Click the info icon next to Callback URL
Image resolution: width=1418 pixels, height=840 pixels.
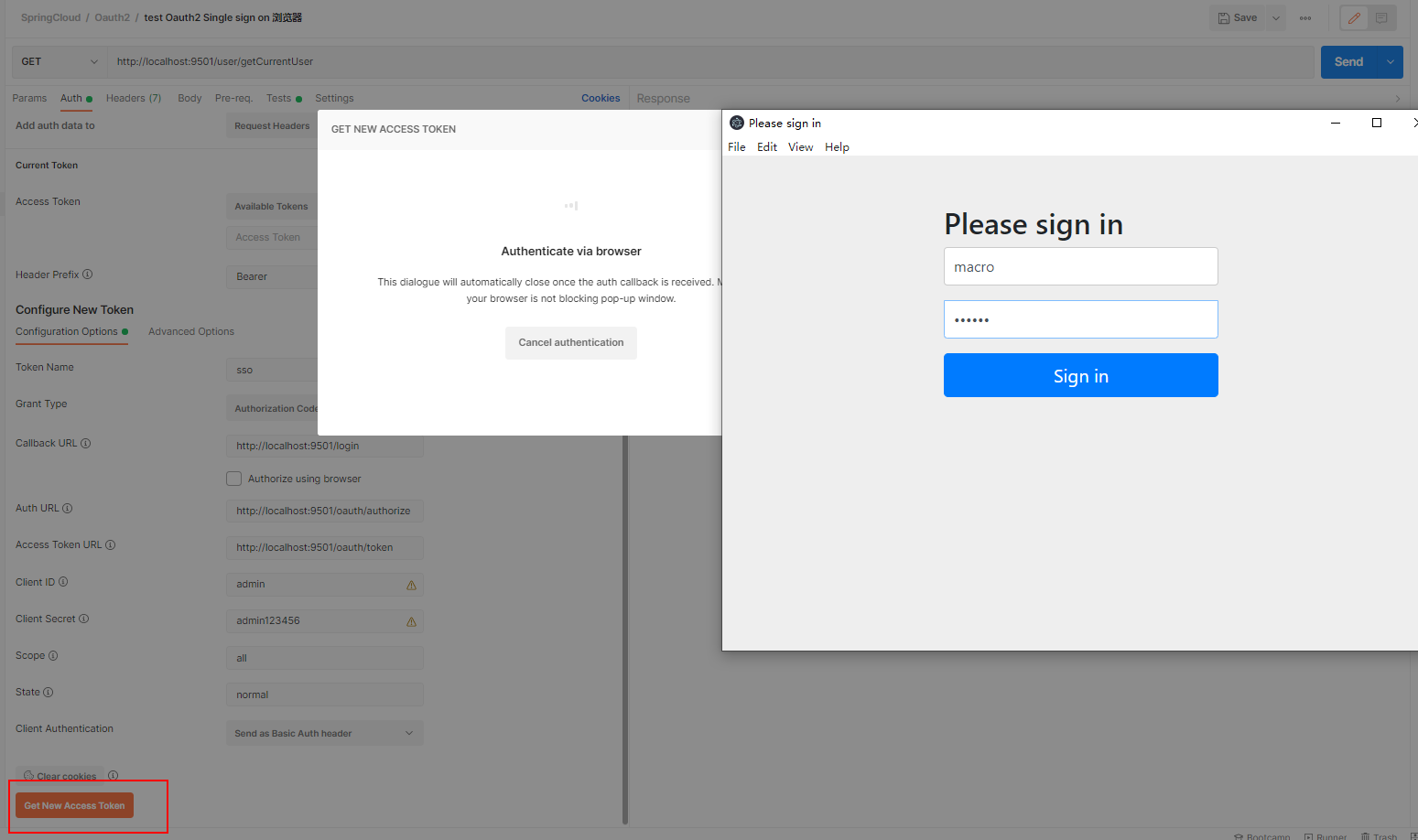[86, 444]
